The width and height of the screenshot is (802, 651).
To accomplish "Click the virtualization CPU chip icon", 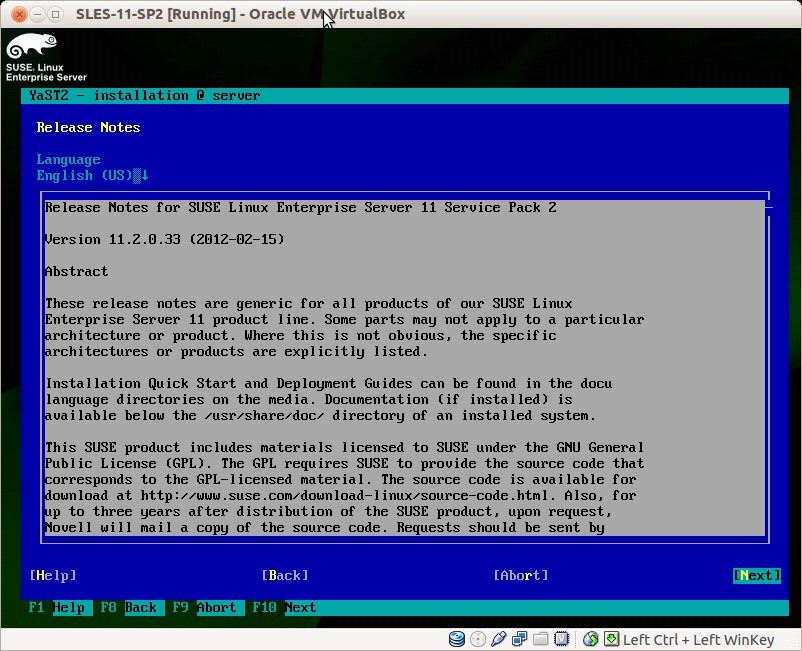I will (562, 639).
